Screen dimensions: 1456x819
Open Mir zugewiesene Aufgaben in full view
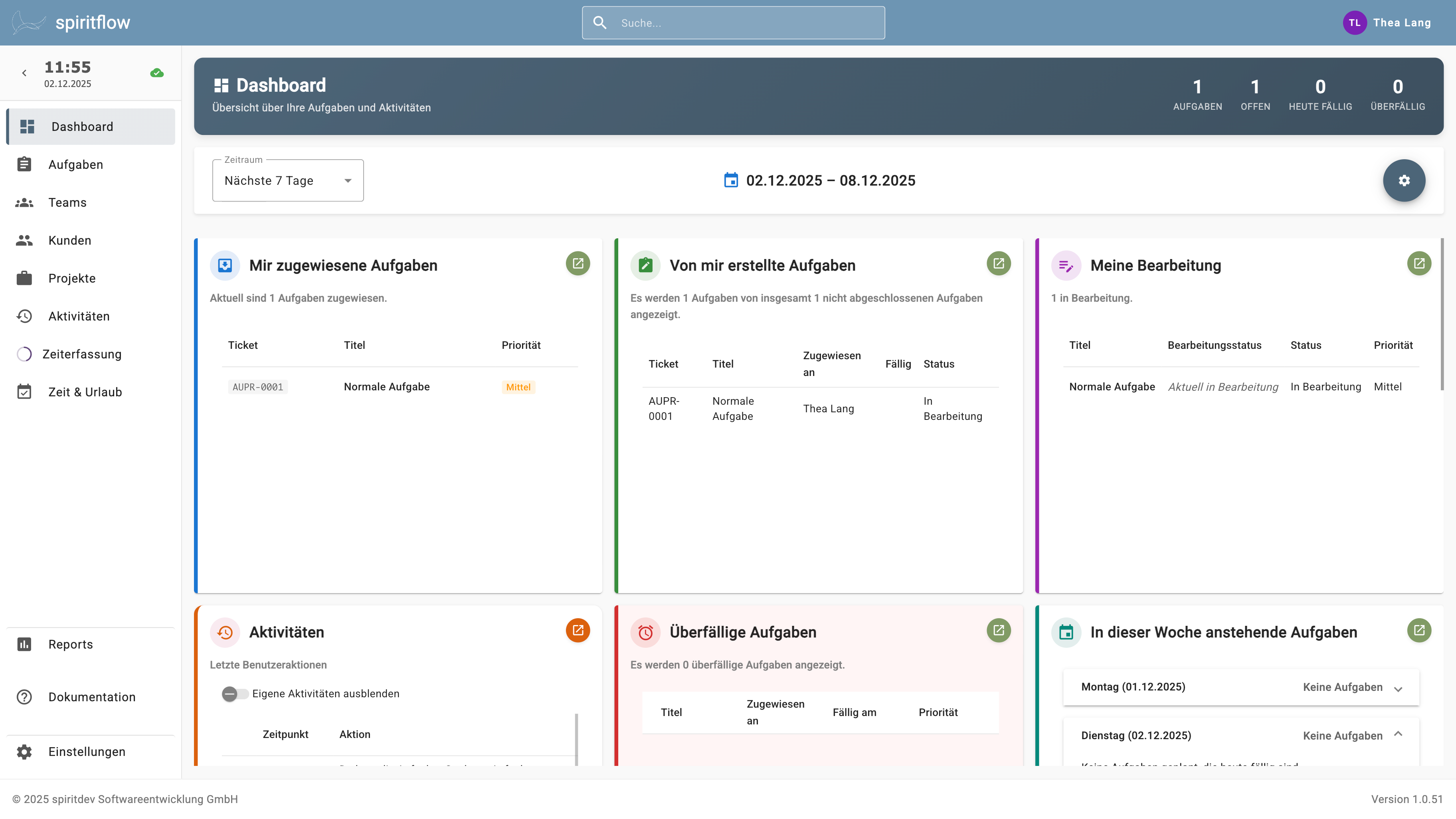(x=578, y=263)
